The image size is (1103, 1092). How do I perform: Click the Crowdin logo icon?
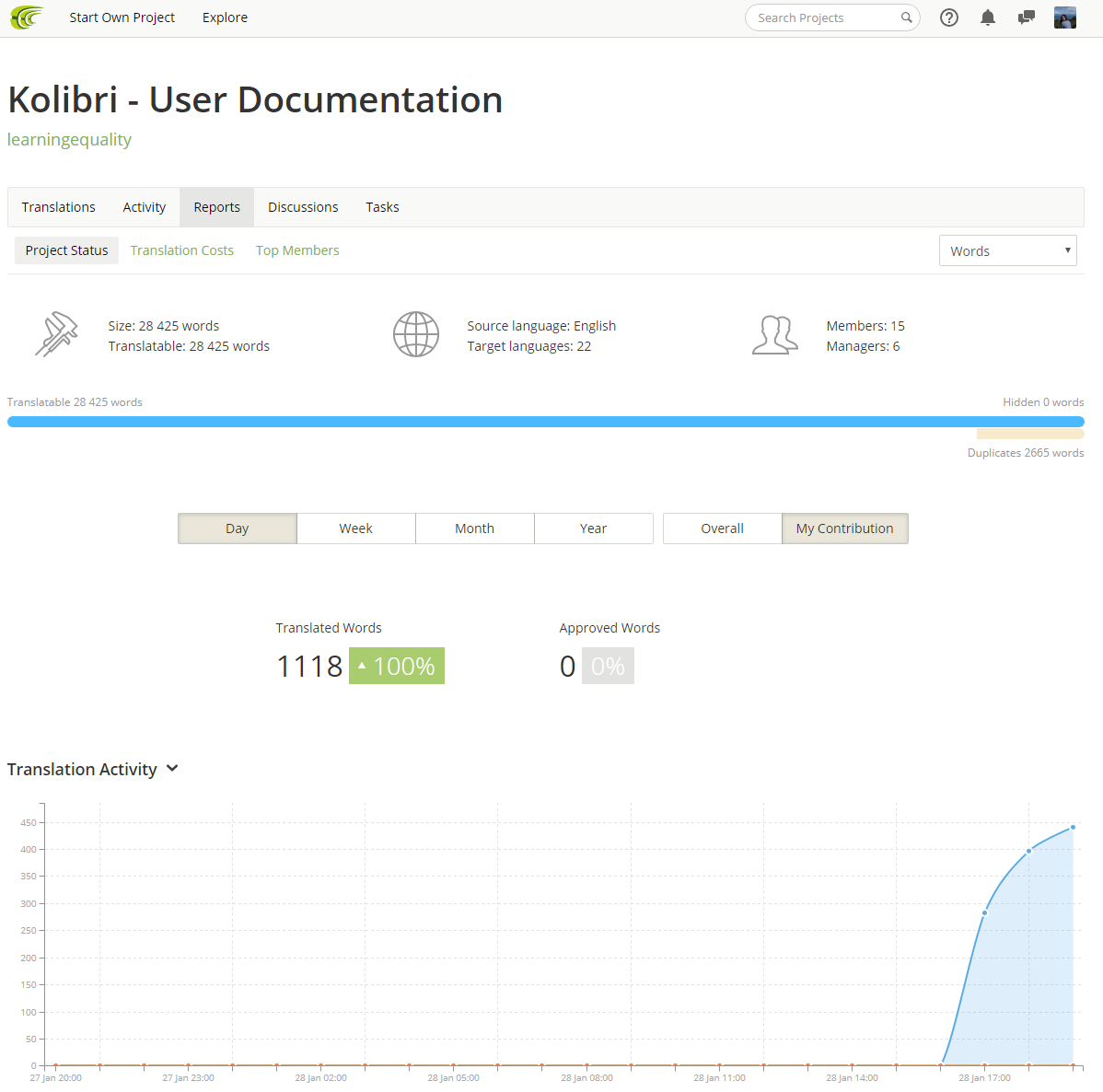coord(27,17)
